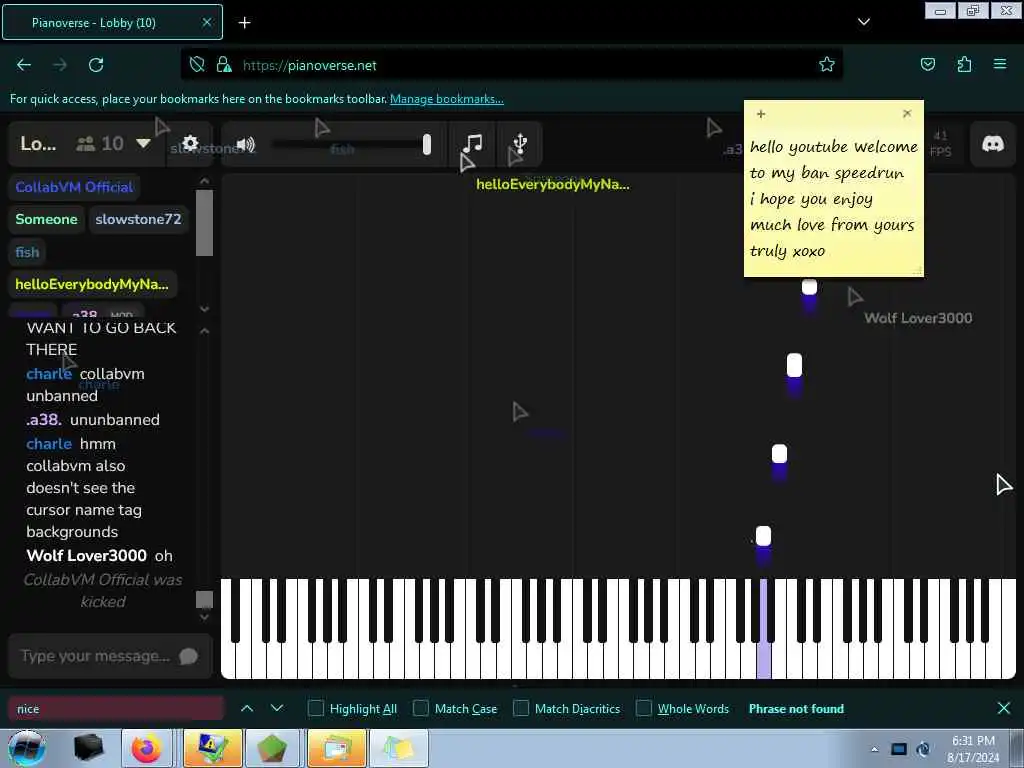Show hidden system tray icons
1024x768 pixels.
tap(874, 749)
